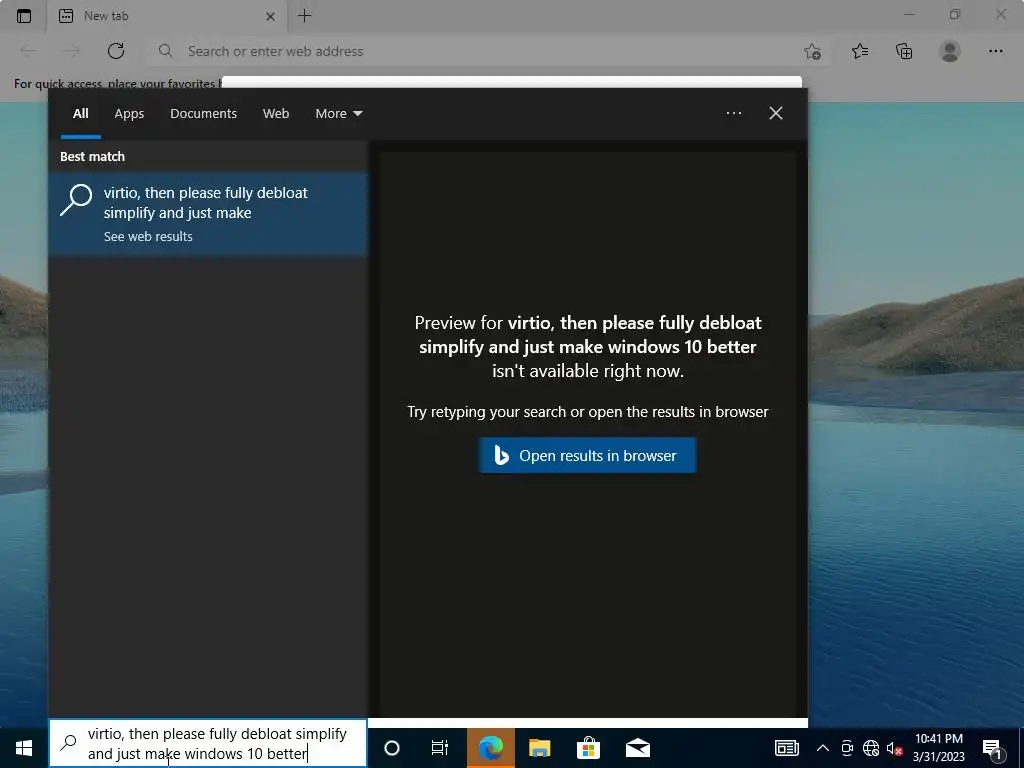Select the Documents search filter tab
This screenshot has width=1024, height=768.
pyautogui.click(x=203, y=114)
